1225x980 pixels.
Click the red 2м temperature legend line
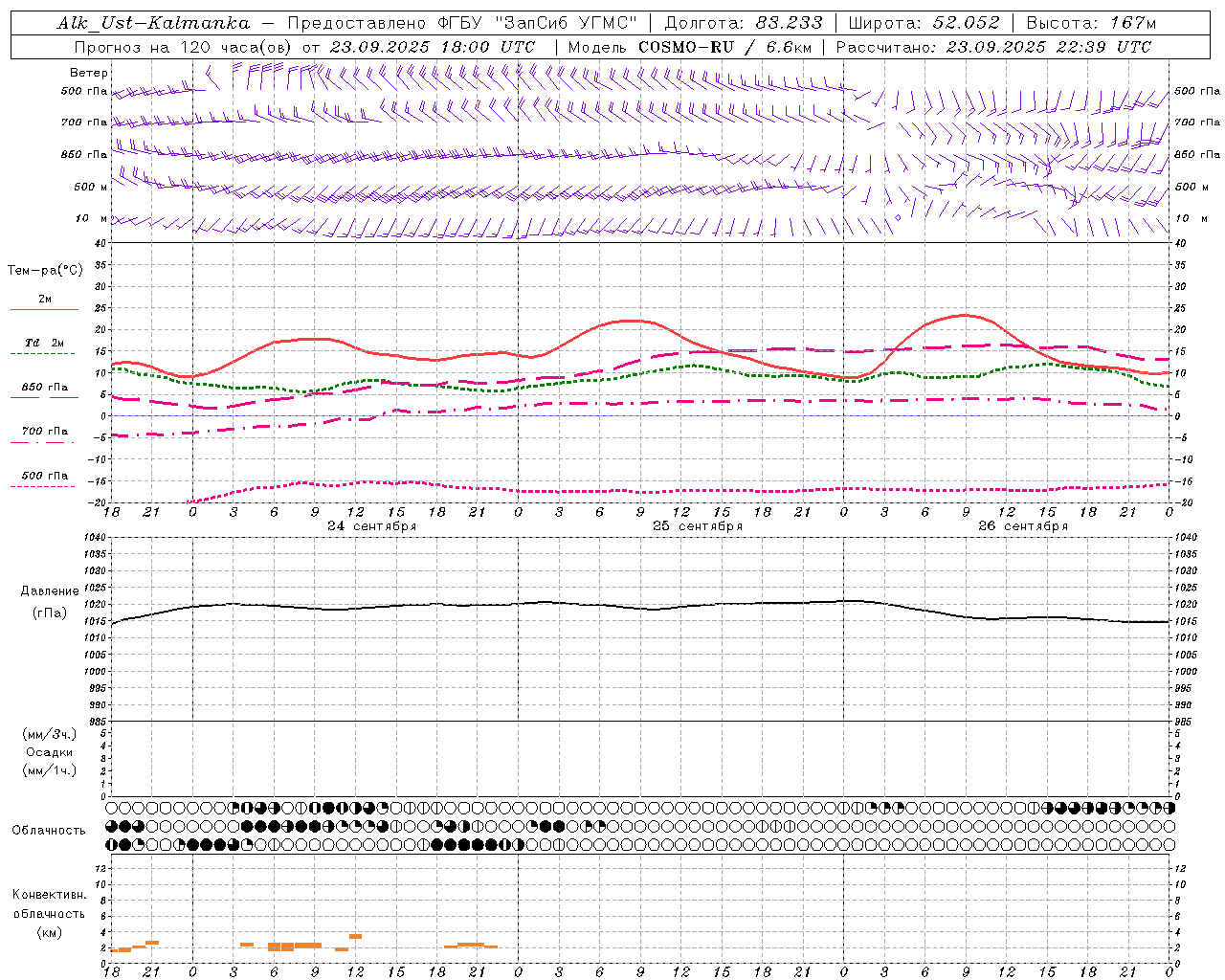coord(44,309)
